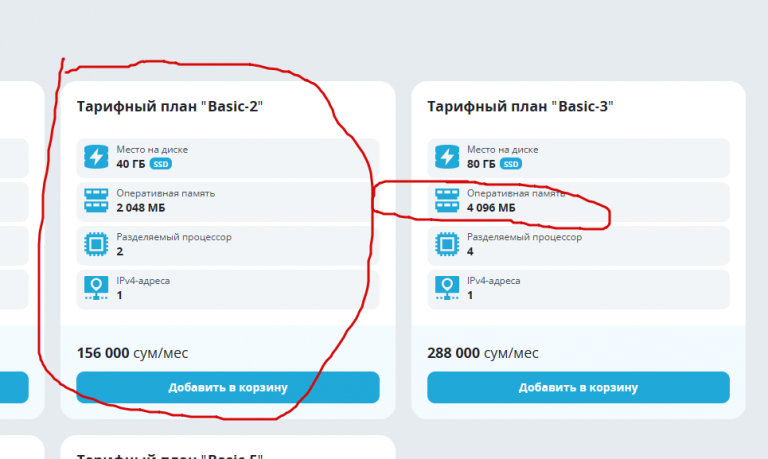Image resolution: width=768 pixels, height=459 pixels.
Task: Click the price 156 000 сум/мес
Action: (x=132, y=353)
